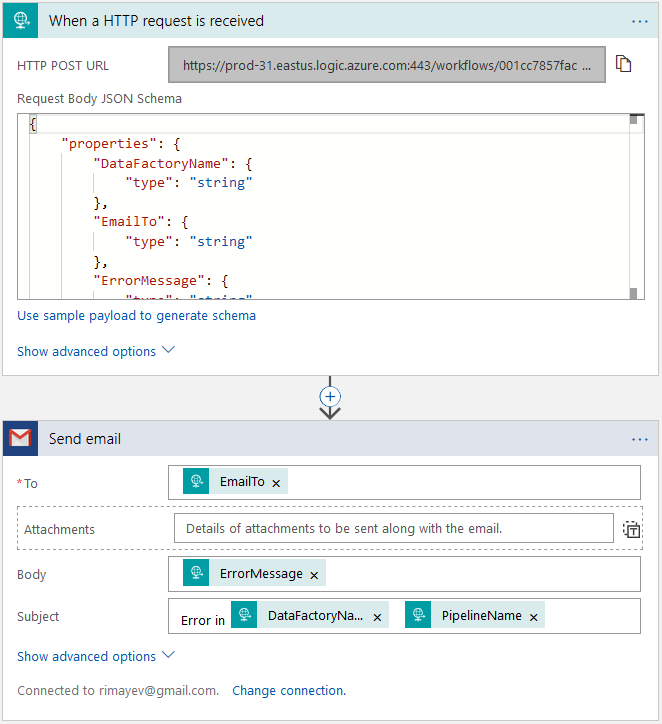
Task: Expand Send email's Show advanced options
Action: 96,656
